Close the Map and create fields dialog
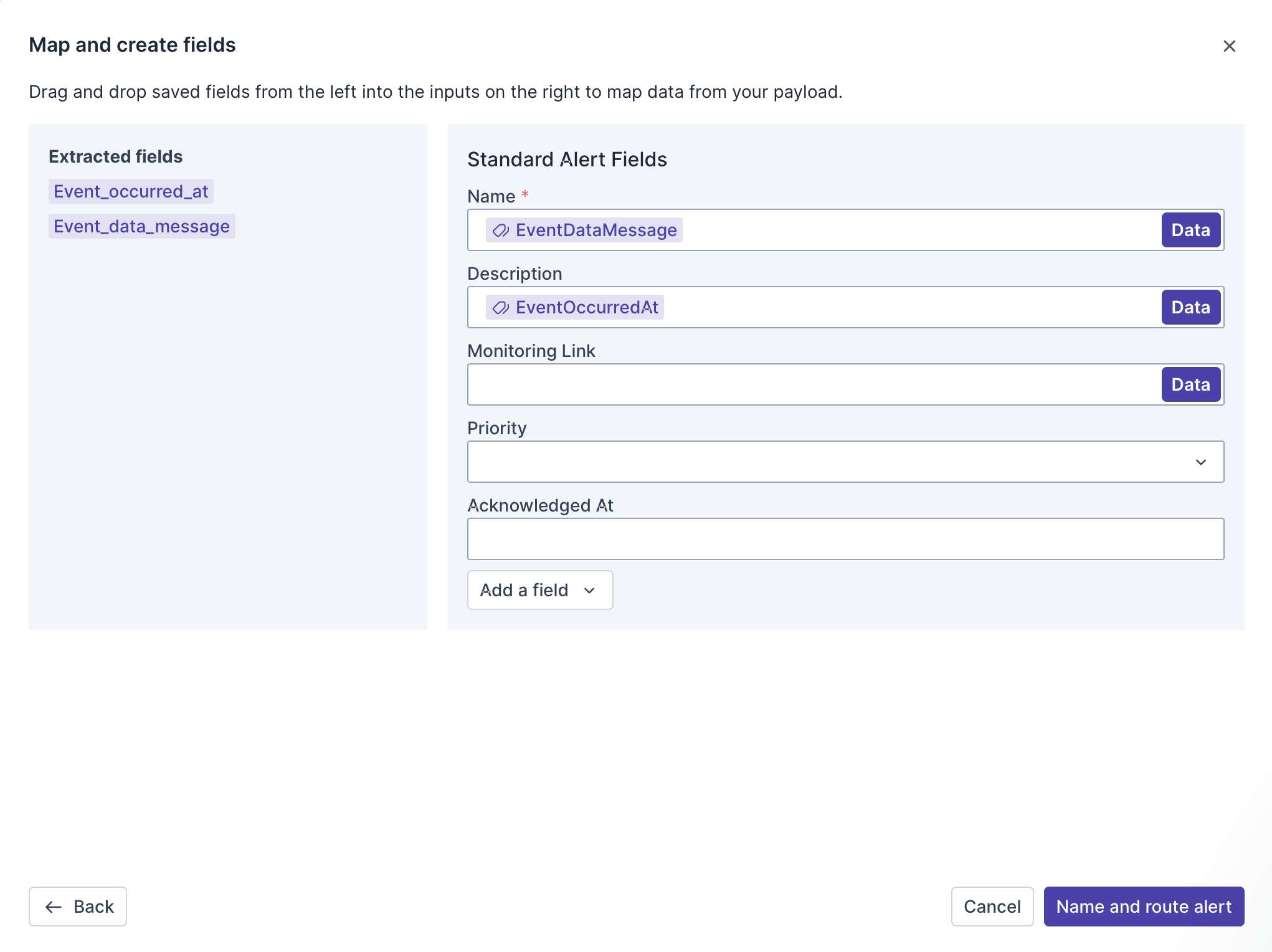1272x952 pixels. point(1229,46)
